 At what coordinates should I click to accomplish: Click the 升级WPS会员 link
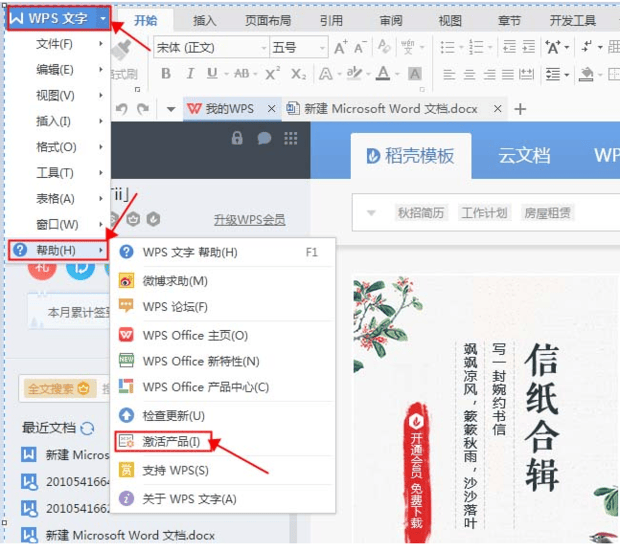(250, 220)
